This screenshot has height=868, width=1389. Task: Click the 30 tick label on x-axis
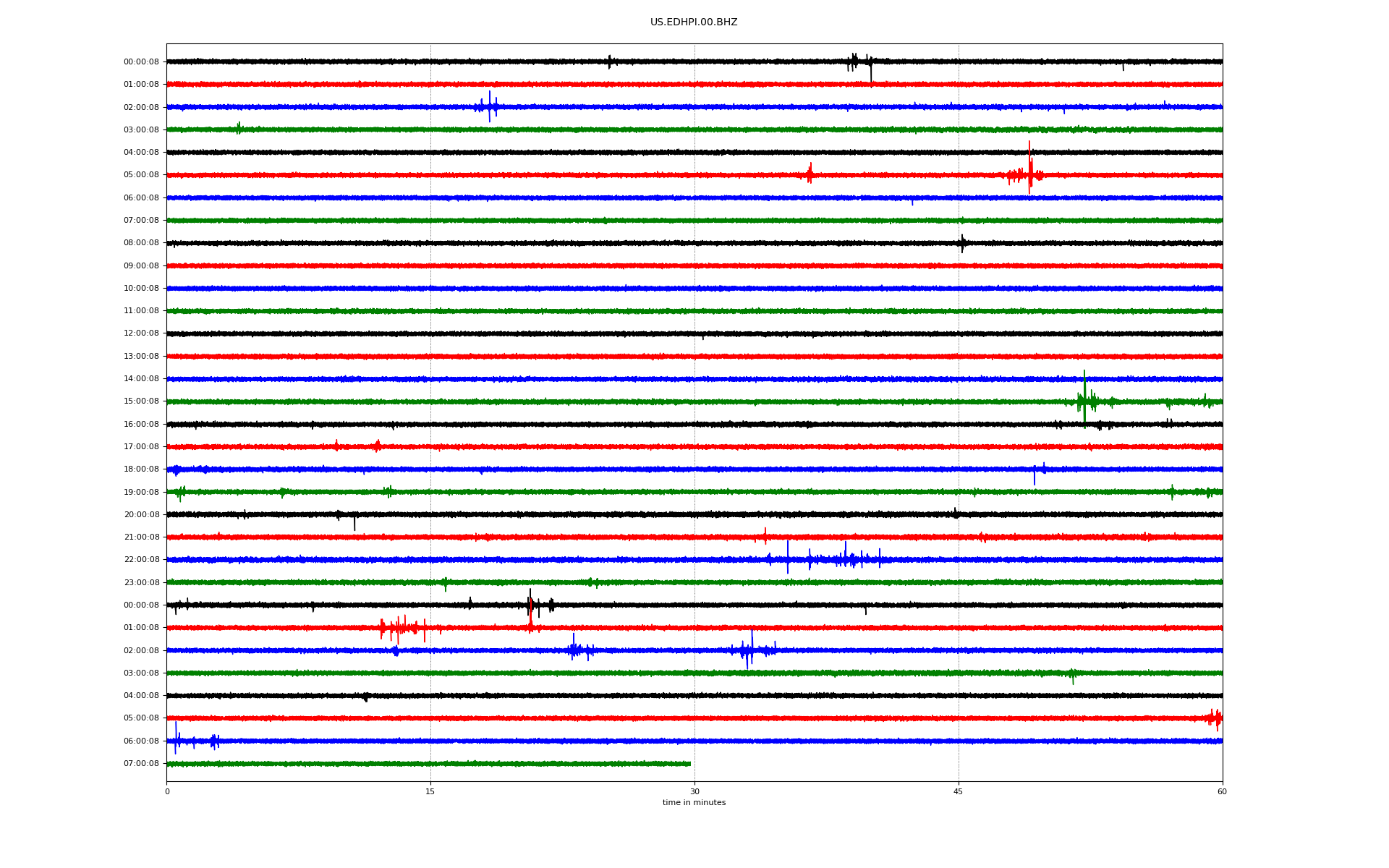(694, 791)
